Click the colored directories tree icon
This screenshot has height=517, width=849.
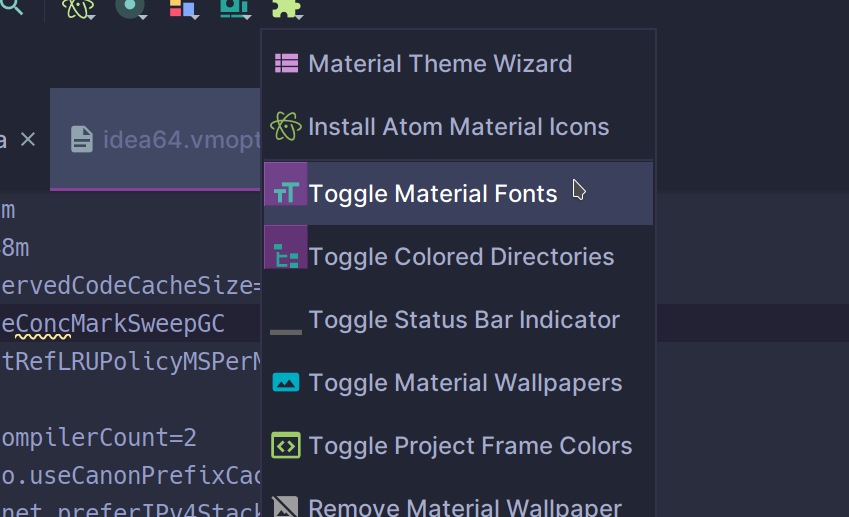(x=286, y=256)
